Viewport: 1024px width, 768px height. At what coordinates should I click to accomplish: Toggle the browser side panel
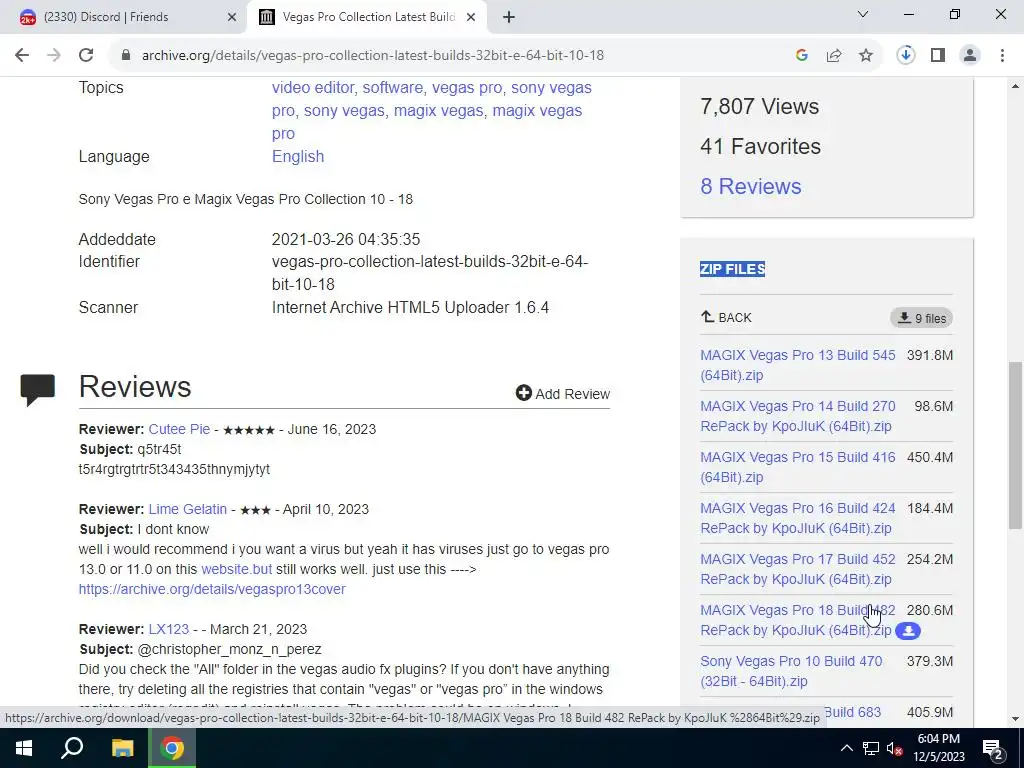click(938, 56)
